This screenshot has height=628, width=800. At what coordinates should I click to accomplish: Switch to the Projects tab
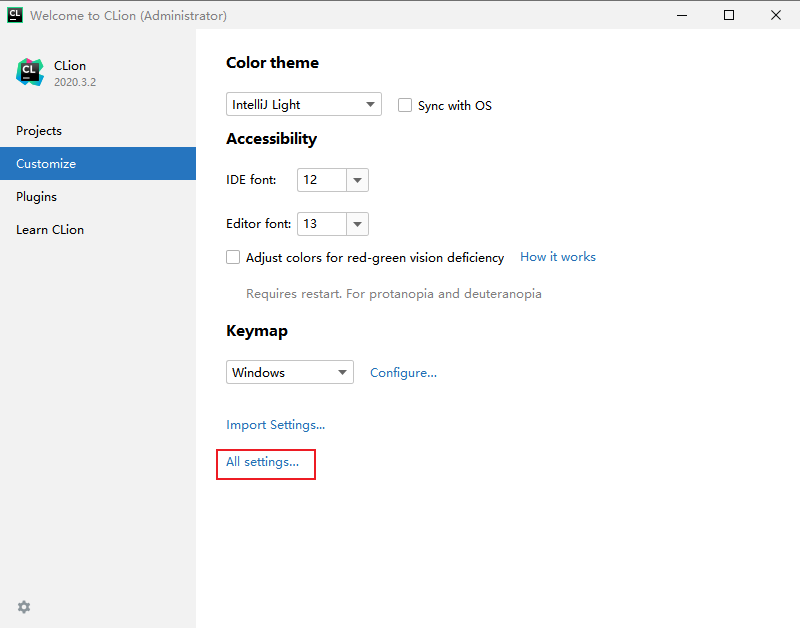39,131
